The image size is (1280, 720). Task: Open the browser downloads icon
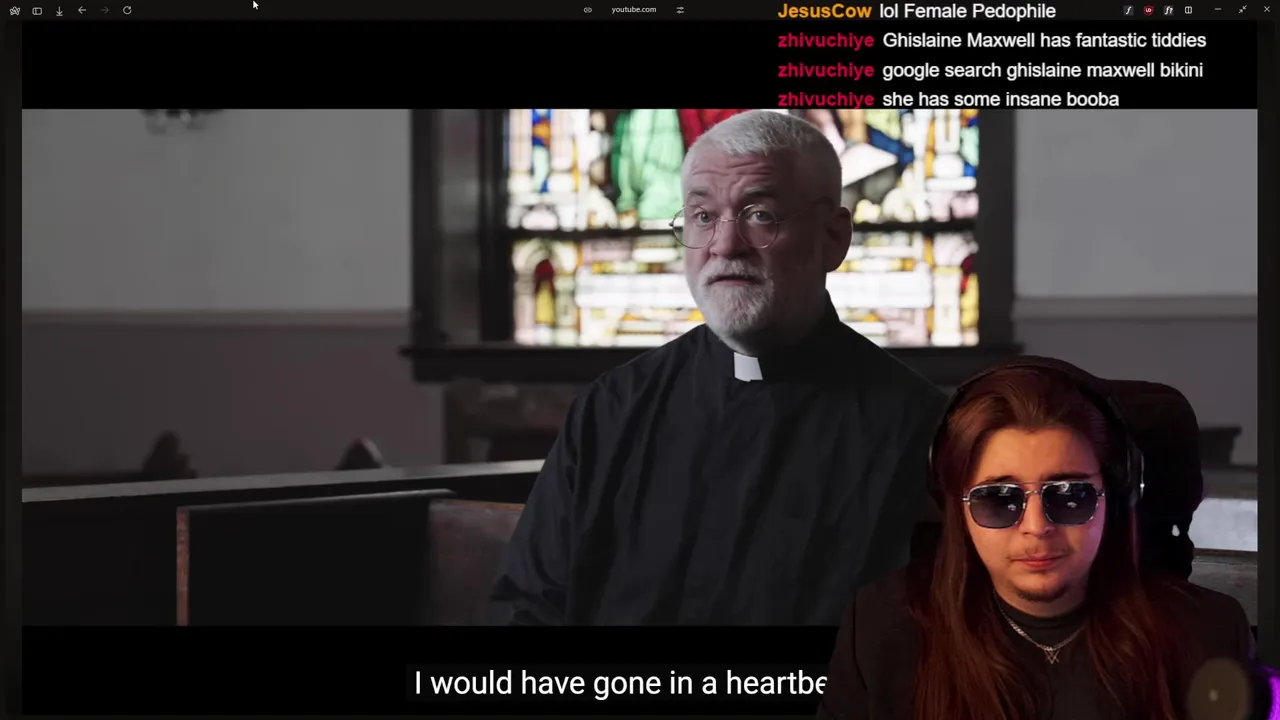(x=59, y=10)
